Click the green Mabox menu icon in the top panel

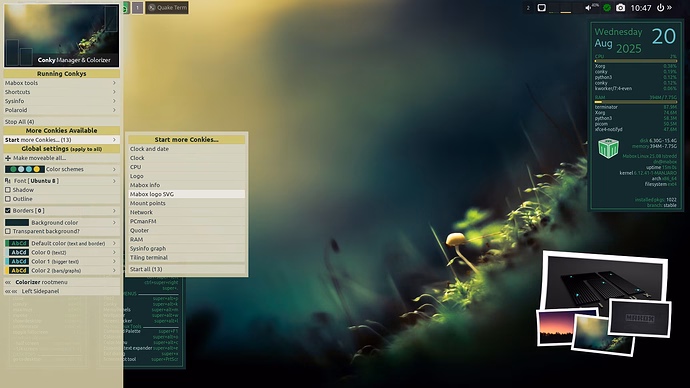[126, 7]
